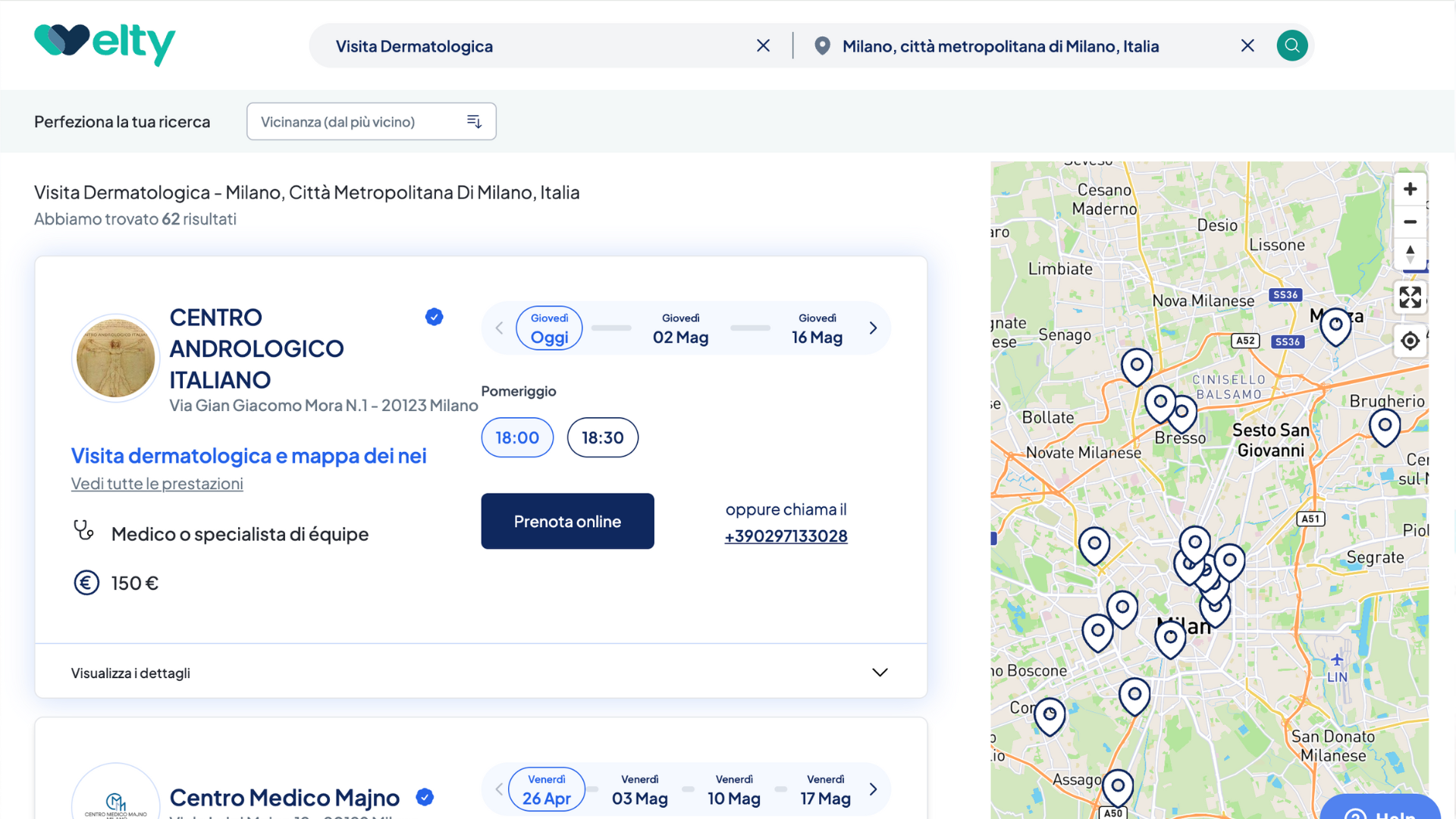Viewport: 1456px width, 819px height.
Task: Show next dates for Centro Andrologico
Action: click(873, 328)
